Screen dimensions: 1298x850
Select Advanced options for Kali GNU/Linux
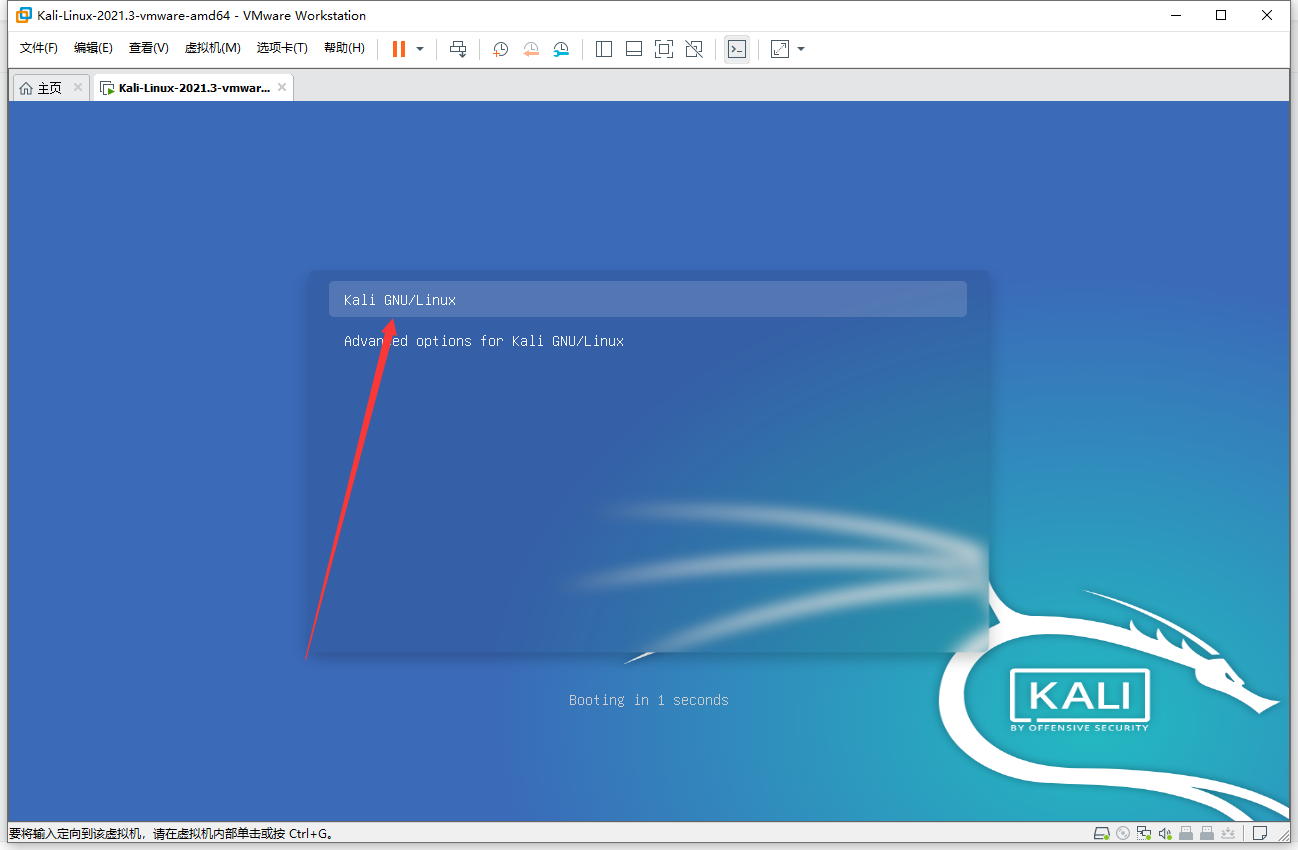(484, 341)
